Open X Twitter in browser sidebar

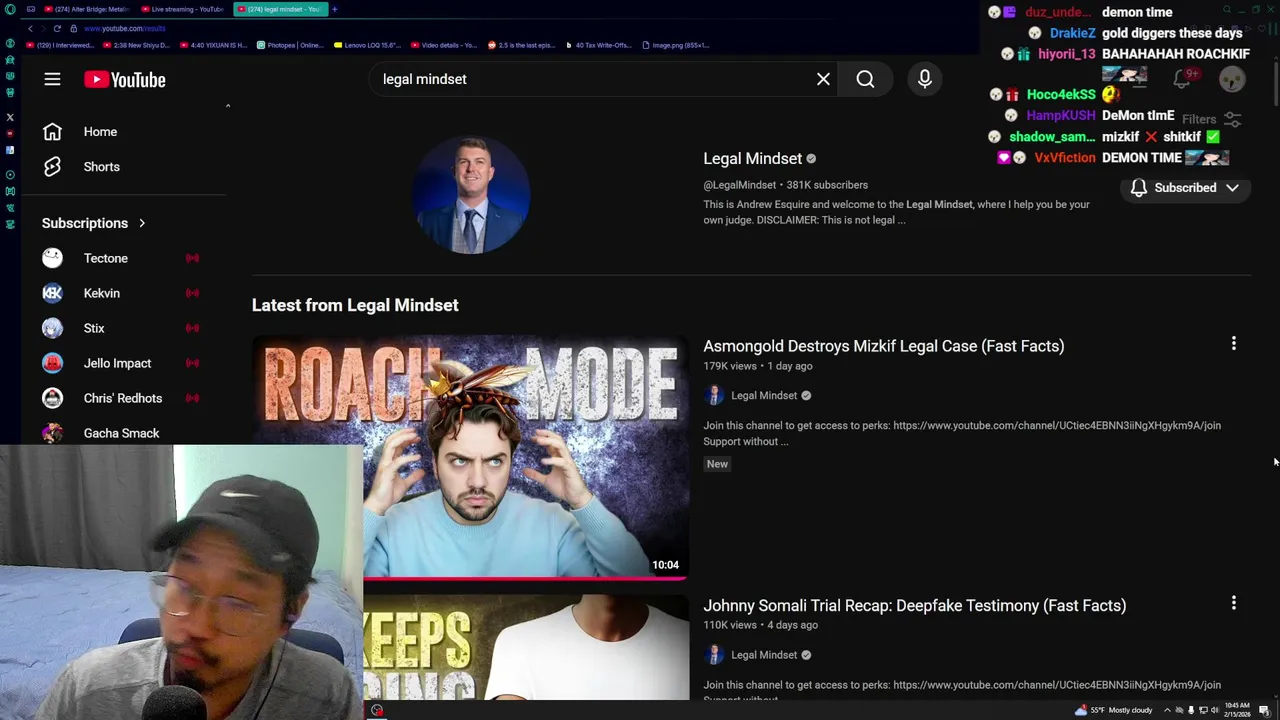[x=10, y=117]
